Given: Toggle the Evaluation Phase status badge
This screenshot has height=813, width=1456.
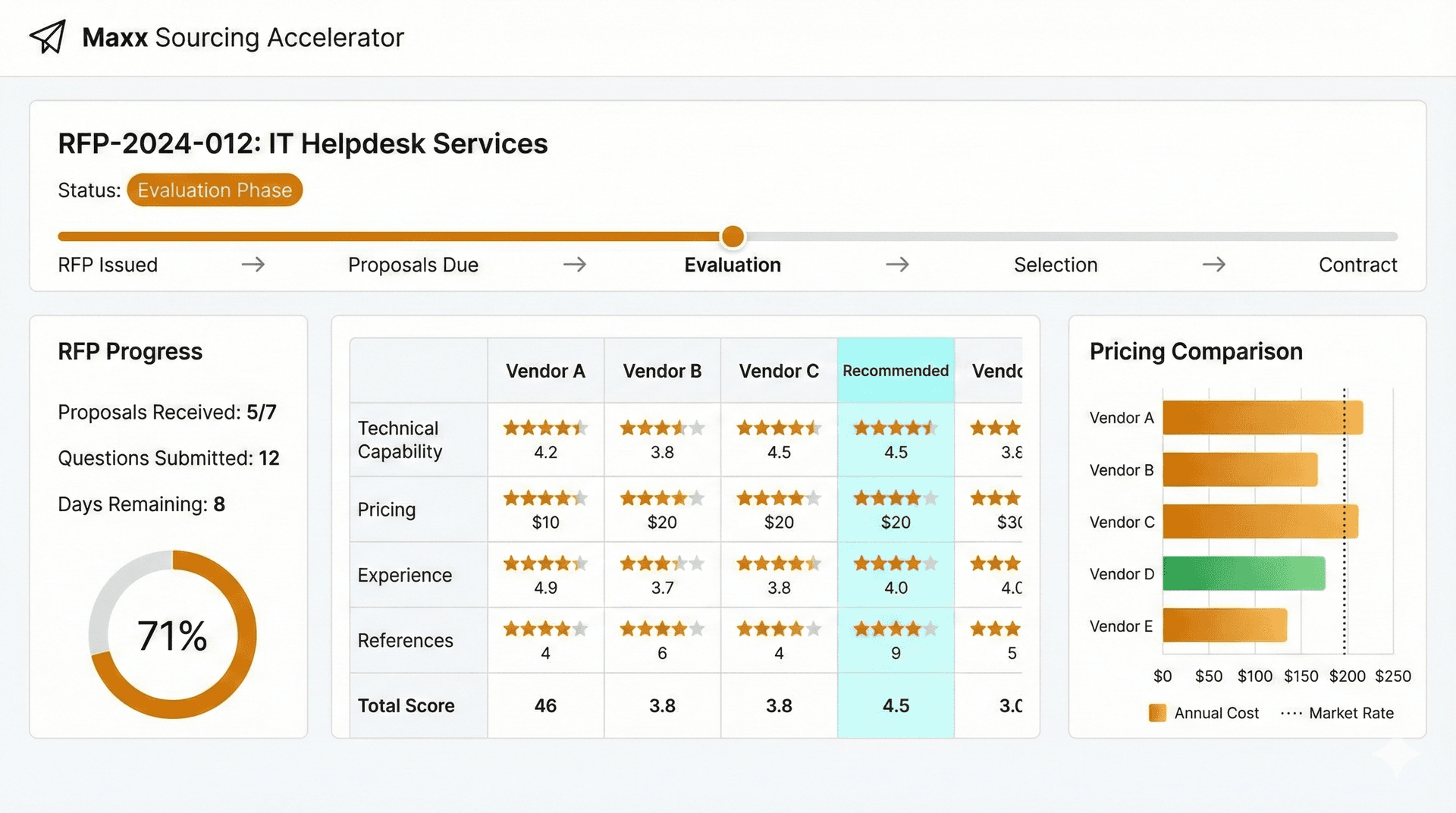Looking at the screenshot, I should [x=215, y=190].
